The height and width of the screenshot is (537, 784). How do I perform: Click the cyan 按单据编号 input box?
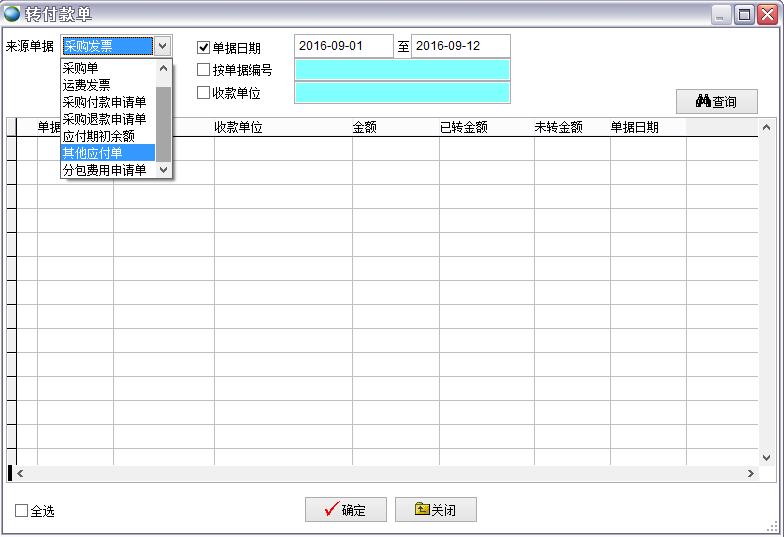click(402, 70)
